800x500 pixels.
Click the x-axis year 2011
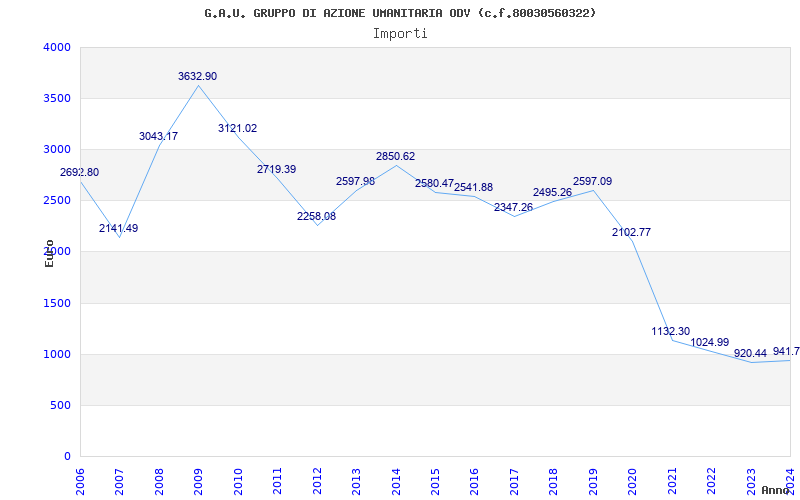[278, 481]
